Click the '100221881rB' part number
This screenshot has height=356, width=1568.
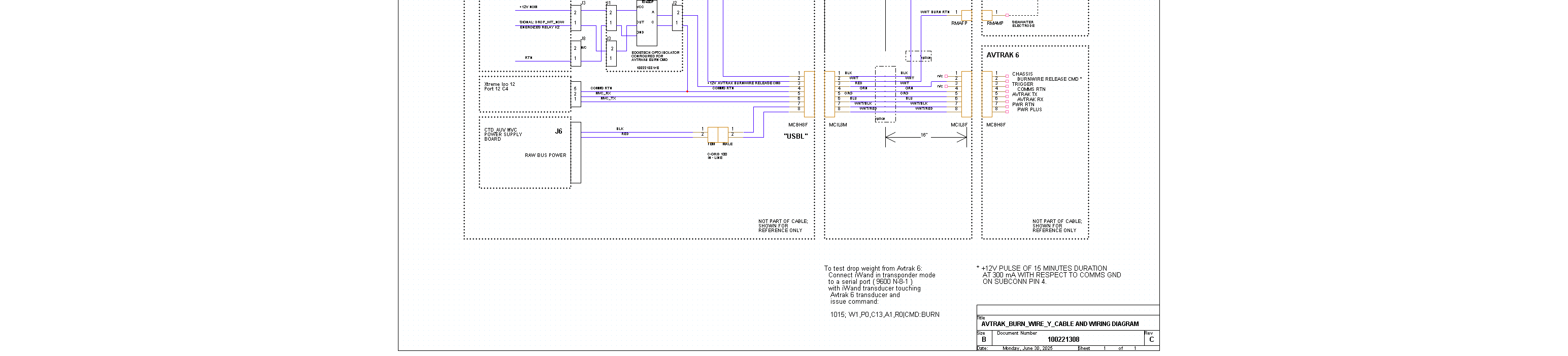pyautogui.click(x=648, y=68)
